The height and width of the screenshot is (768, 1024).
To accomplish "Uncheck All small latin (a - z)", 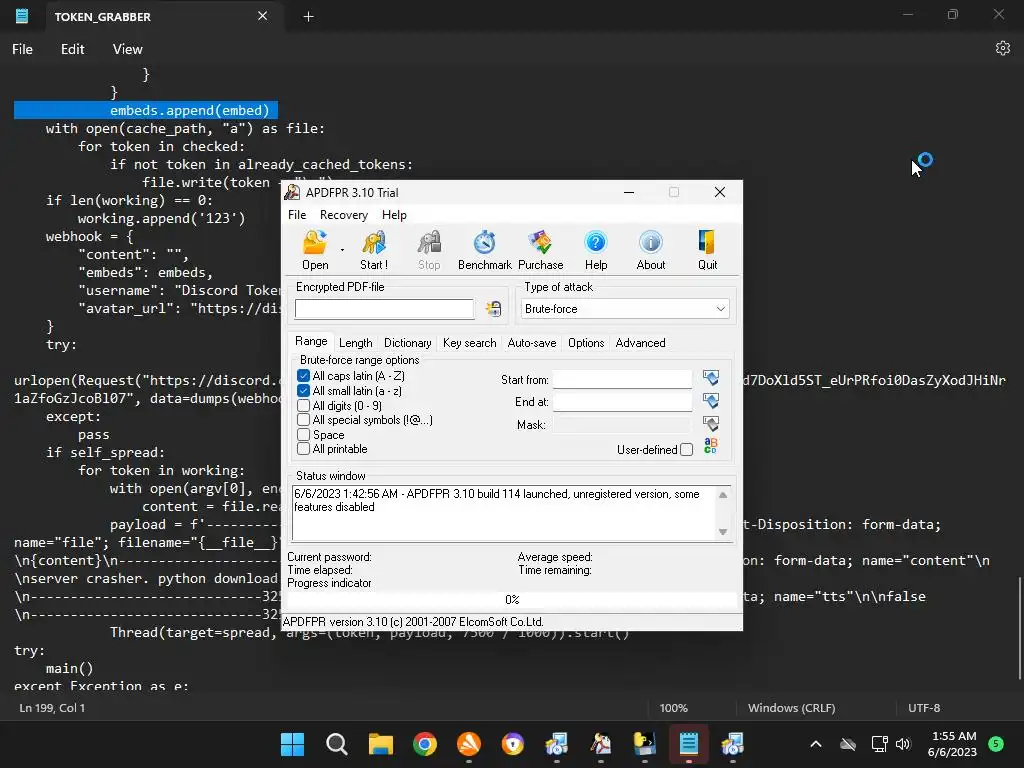I will (303, 391).
